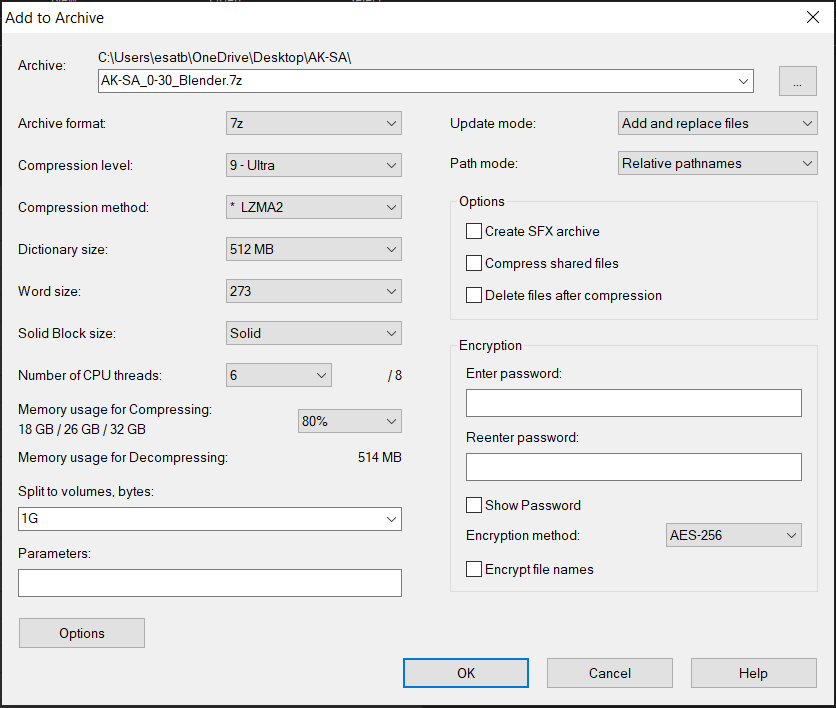Change the Path mode dropdown

tap(718, 164)
